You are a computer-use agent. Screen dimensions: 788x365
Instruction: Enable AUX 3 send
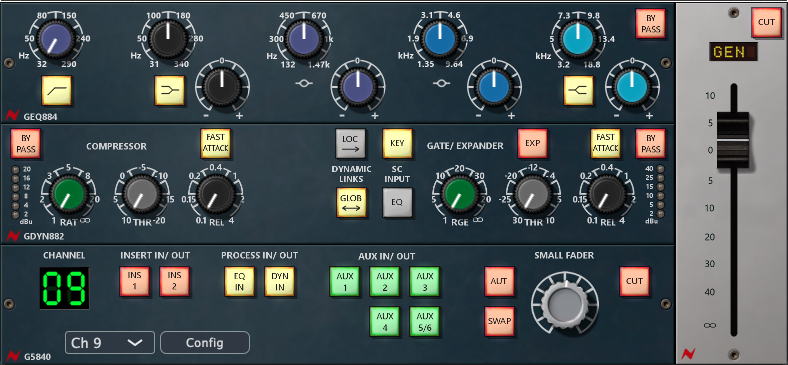[425, 281]
